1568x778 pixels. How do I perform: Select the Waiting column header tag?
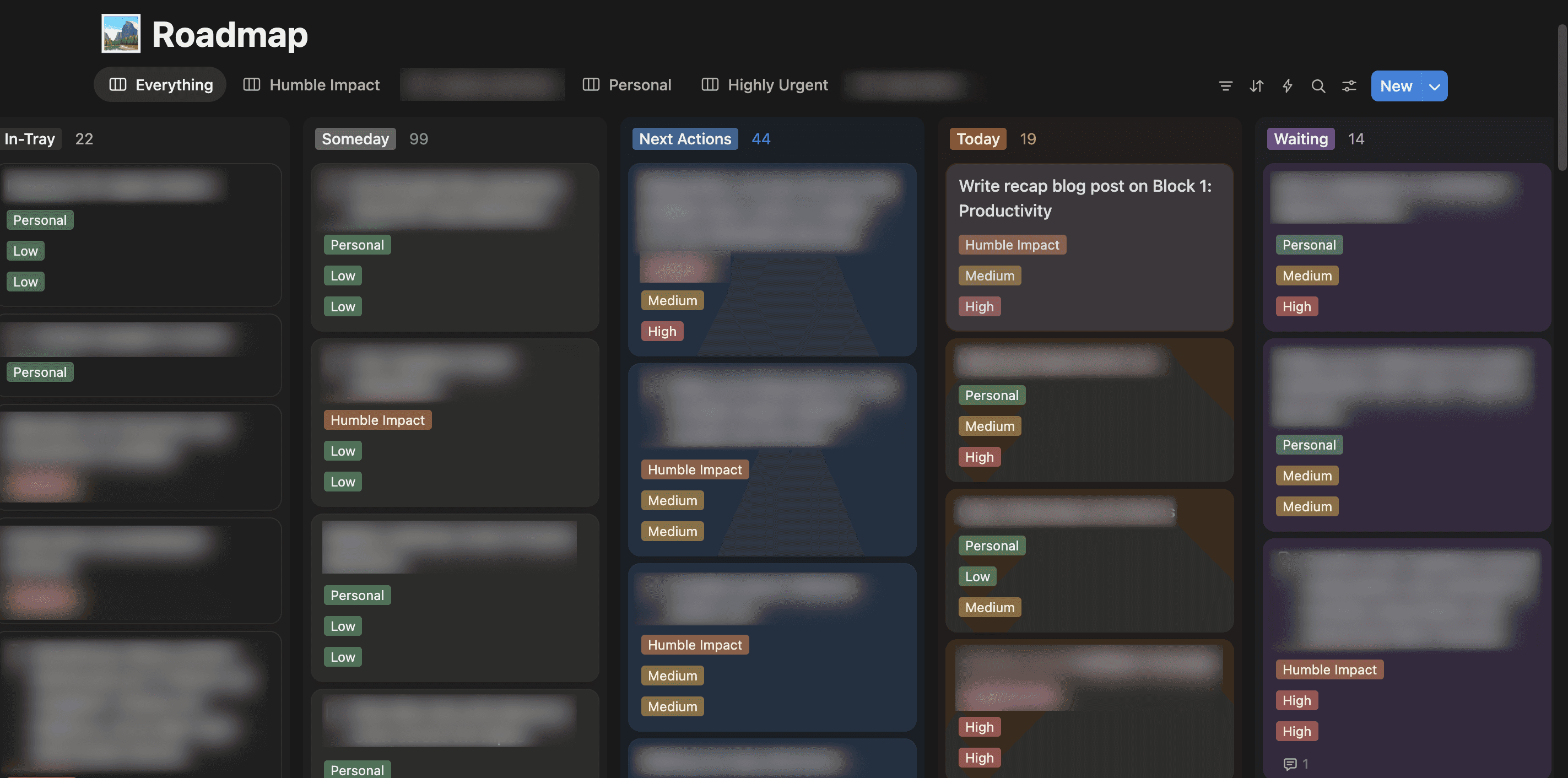click(1300, 139)
